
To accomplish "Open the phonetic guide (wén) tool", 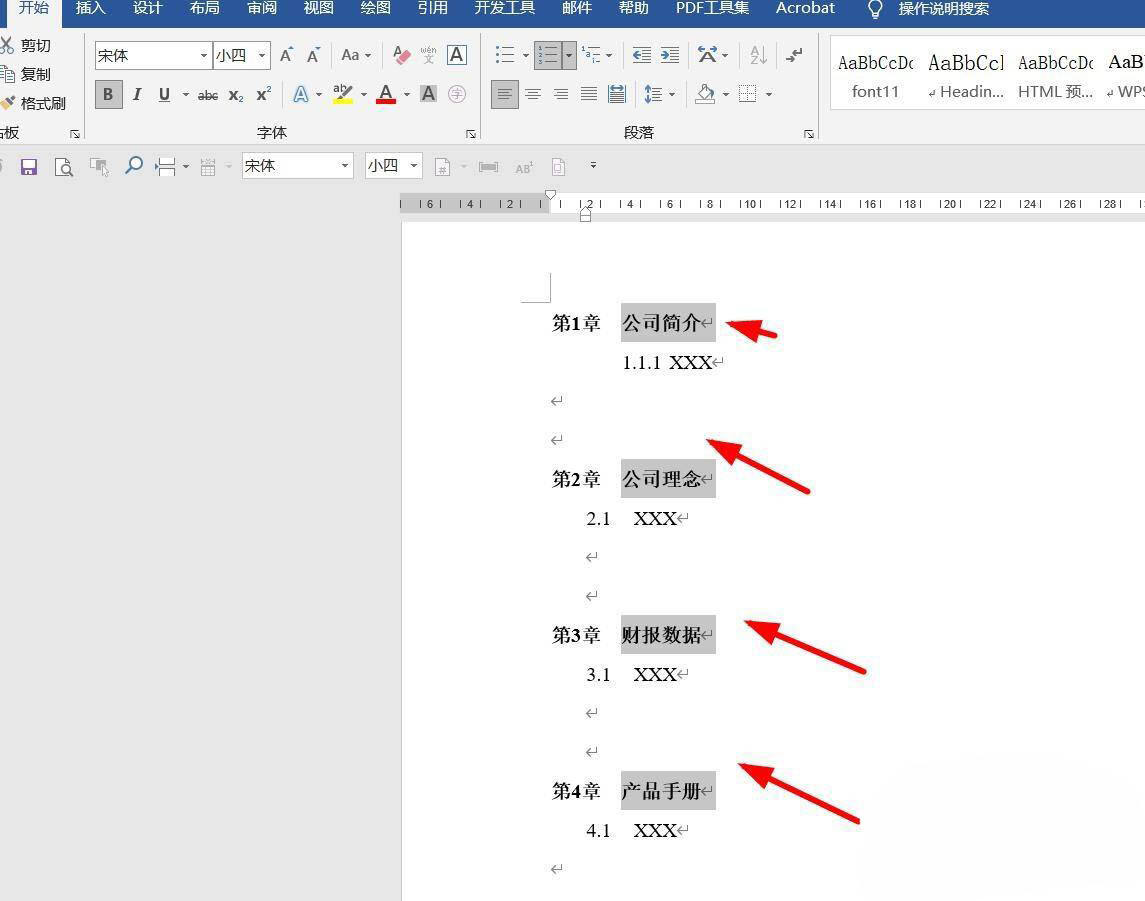I will [x=429, y=55].
